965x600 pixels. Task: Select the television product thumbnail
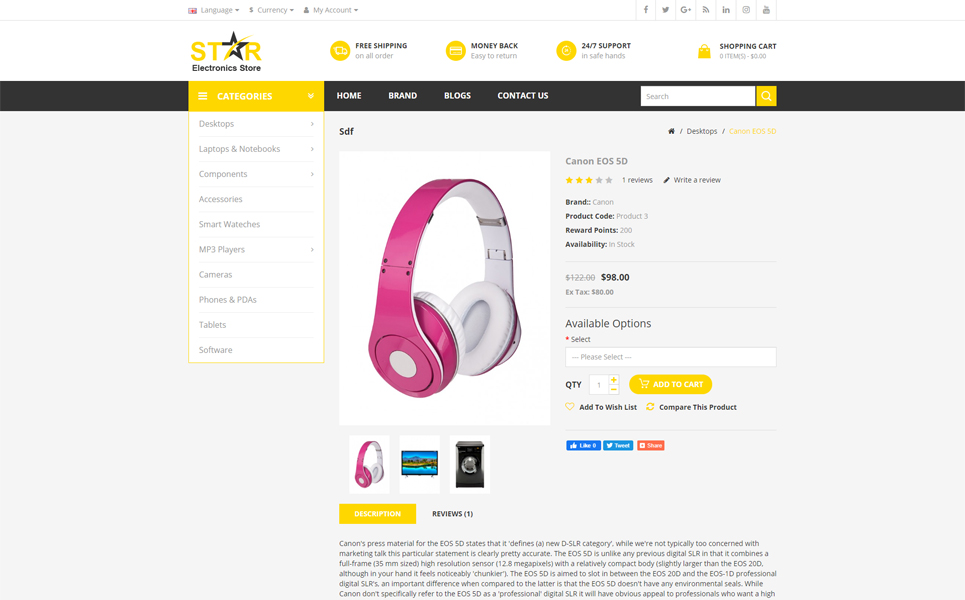coord(420,464)
